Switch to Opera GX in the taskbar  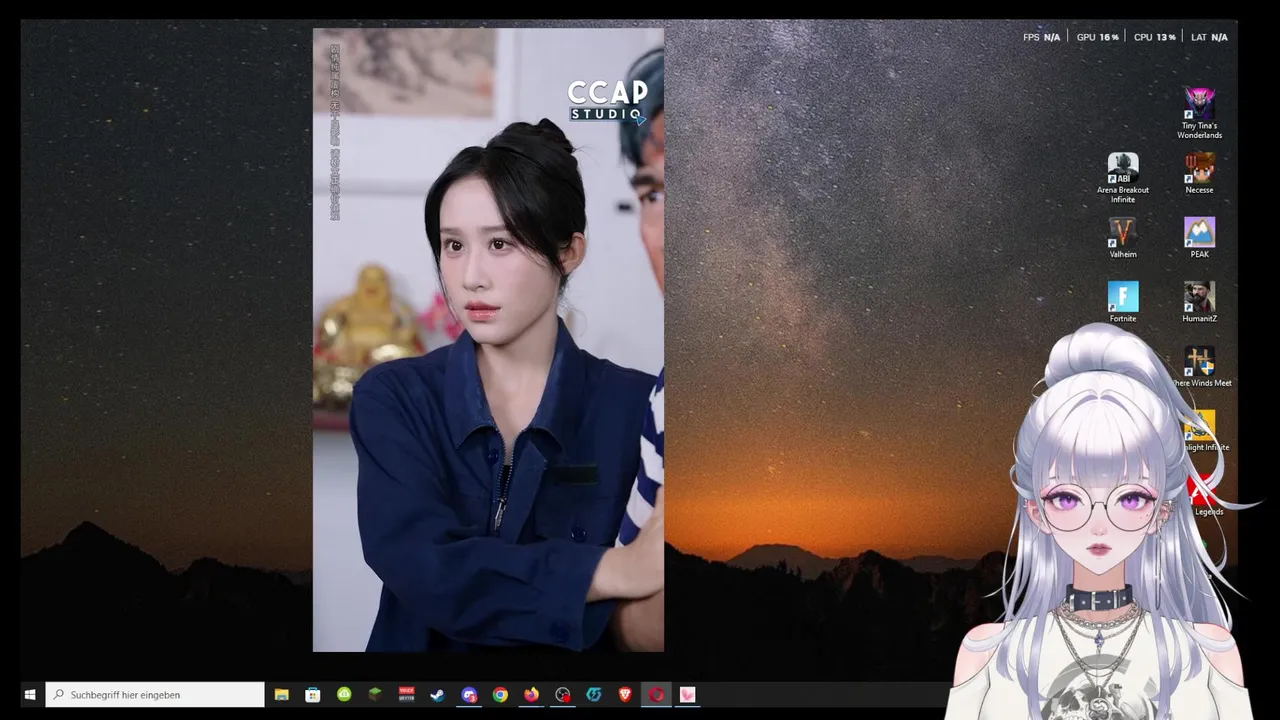pyautogui.click(x=656, y=694)
